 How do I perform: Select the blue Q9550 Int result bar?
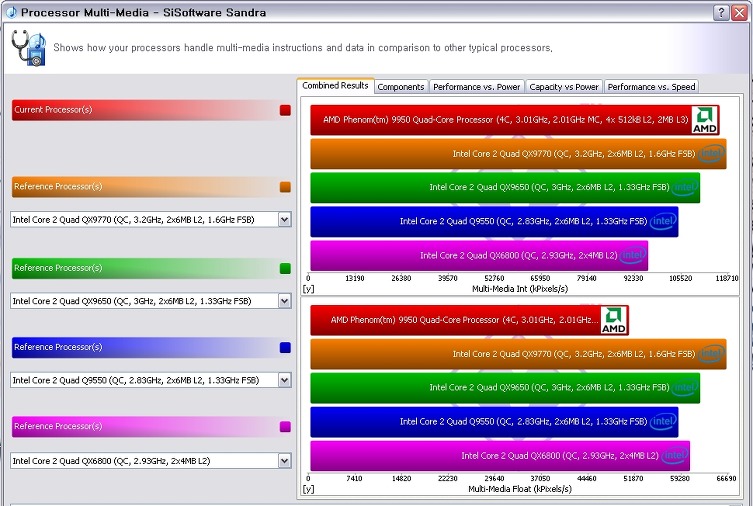494,221
